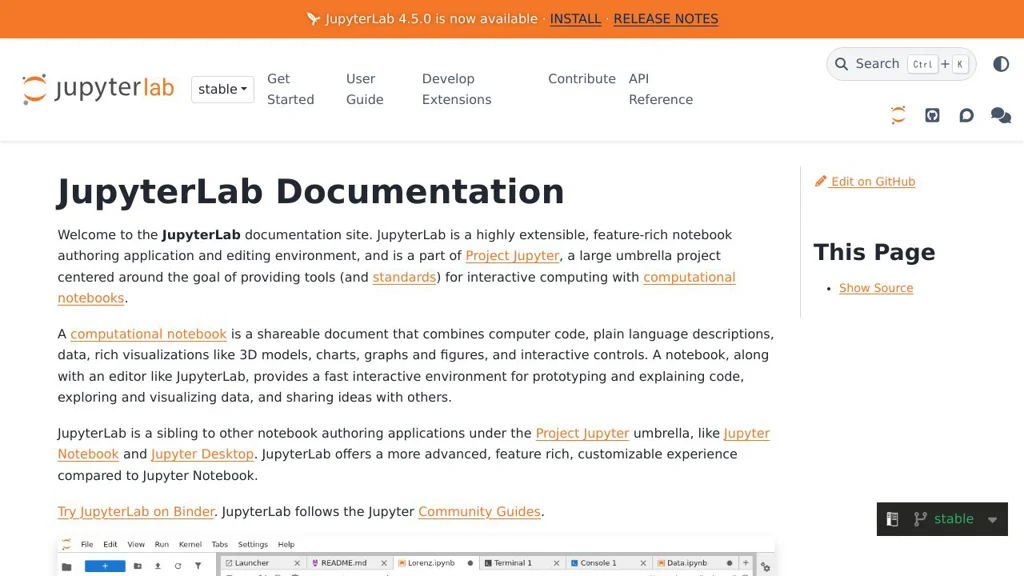The image size is (1024, 576).
Task: Open the INSTALL link in the announcement banner
Action: [x=575, y=19]
